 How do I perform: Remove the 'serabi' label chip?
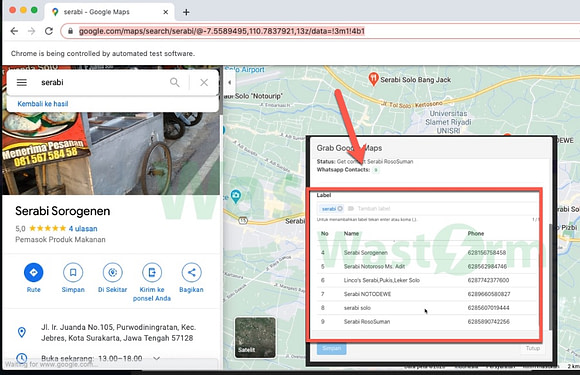pyautogui.click(x=340, y=209)
